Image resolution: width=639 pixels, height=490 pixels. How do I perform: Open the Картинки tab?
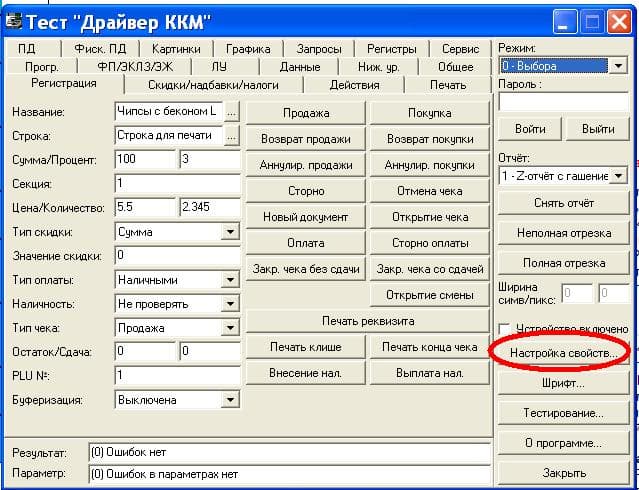pos(176,49)
